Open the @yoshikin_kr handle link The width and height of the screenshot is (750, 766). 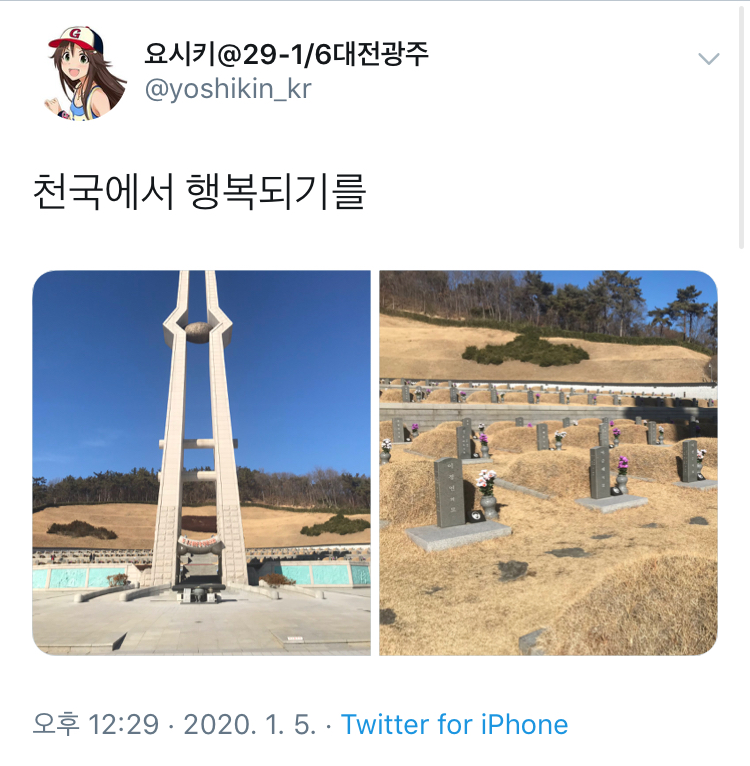(228, 89)
